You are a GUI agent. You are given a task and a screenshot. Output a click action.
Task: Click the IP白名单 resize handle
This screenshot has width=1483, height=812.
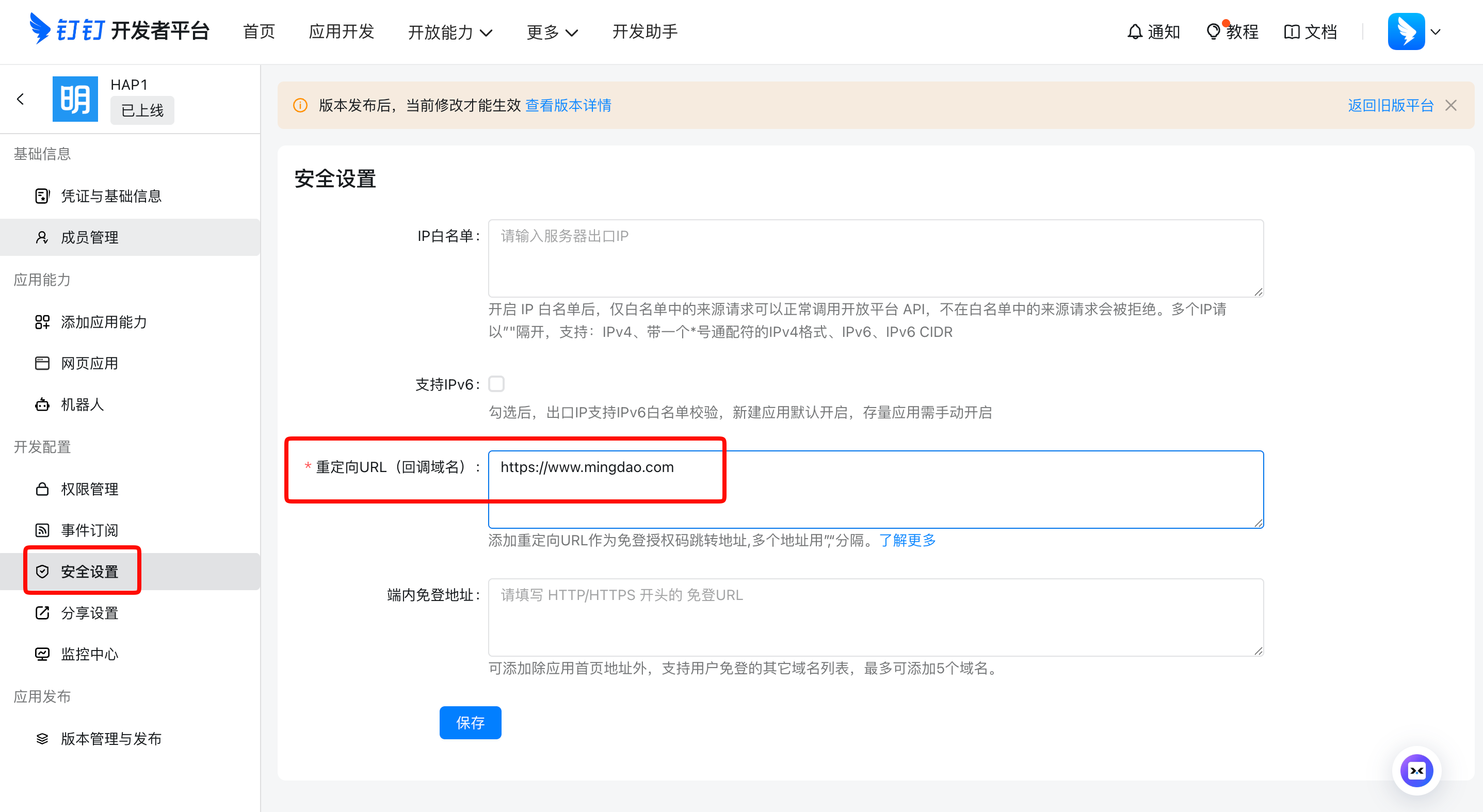(1259, 292)
